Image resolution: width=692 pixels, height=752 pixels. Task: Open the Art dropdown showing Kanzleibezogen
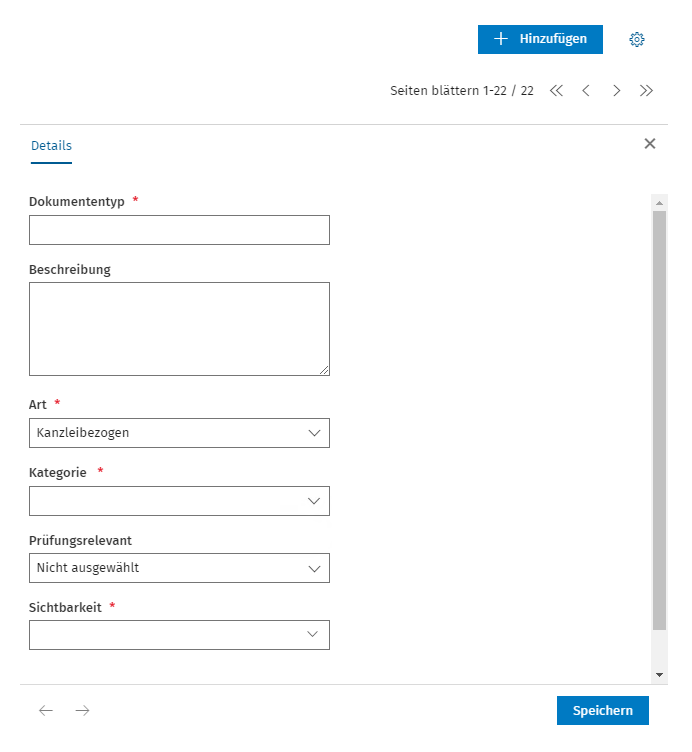(179, 433)
